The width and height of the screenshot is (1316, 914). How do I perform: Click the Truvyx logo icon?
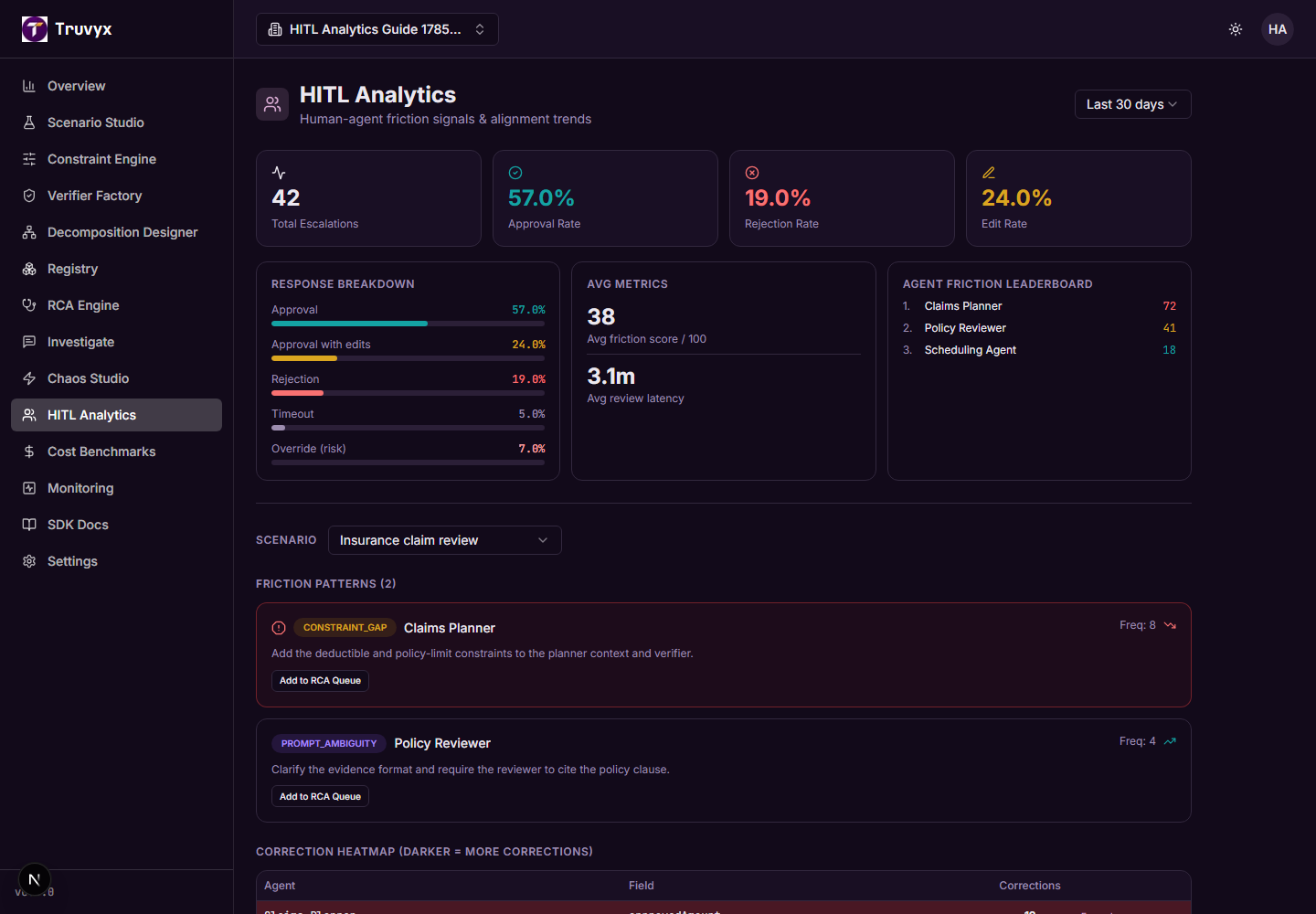(x=35, y=29)
